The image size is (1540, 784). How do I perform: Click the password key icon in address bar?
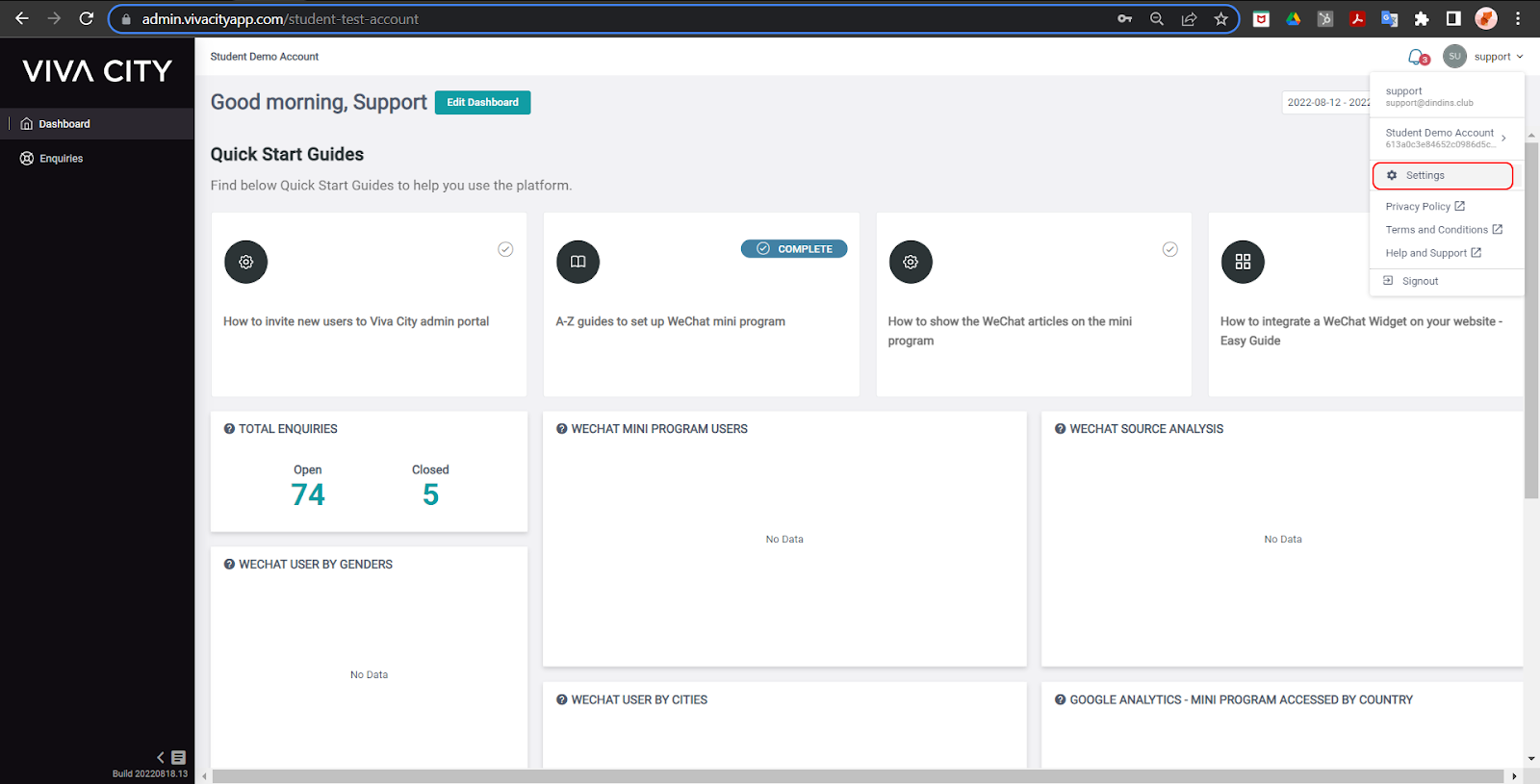point(1124,18)
